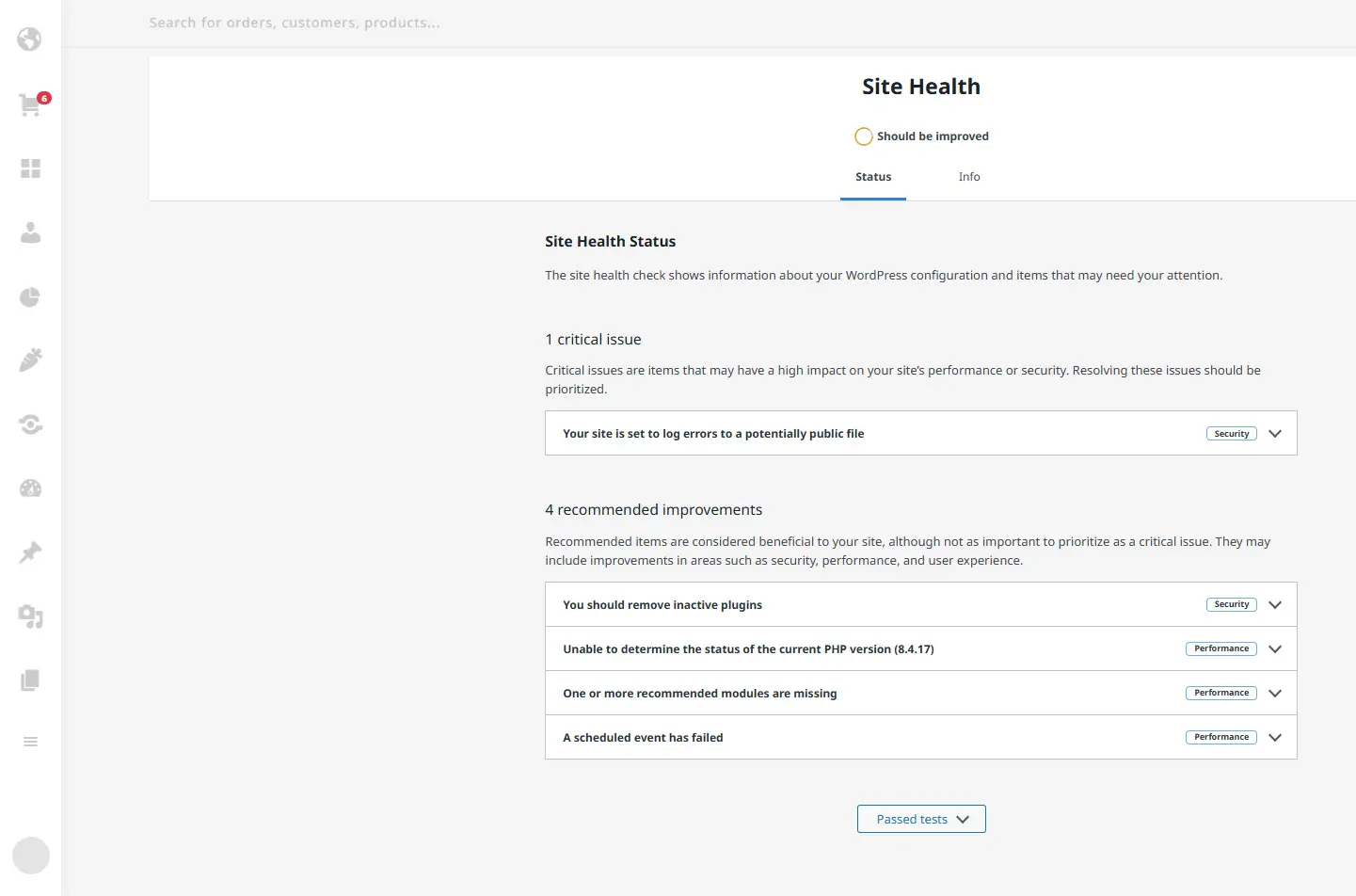Click 'A scheduled event has failed' title

(x=643, y=738)
